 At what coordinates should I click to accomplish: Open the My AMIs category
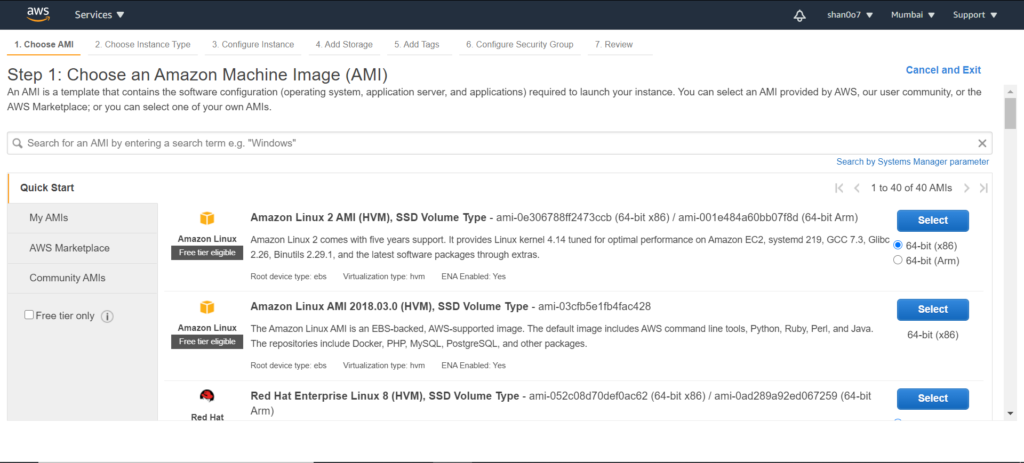point(82,218)
